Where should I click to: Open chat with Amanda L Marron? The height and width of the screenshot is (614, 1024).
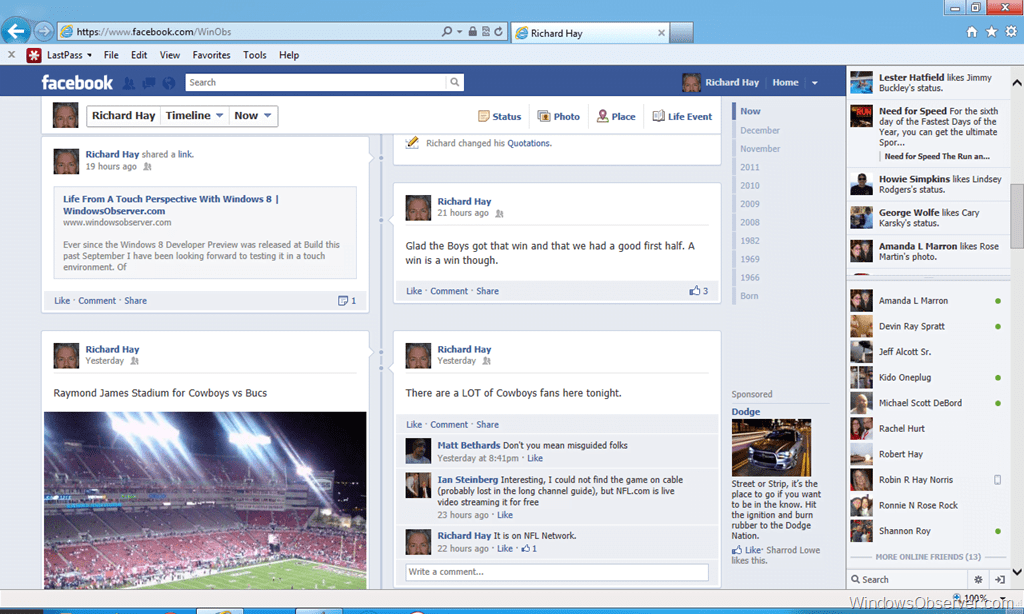[928, 300]
